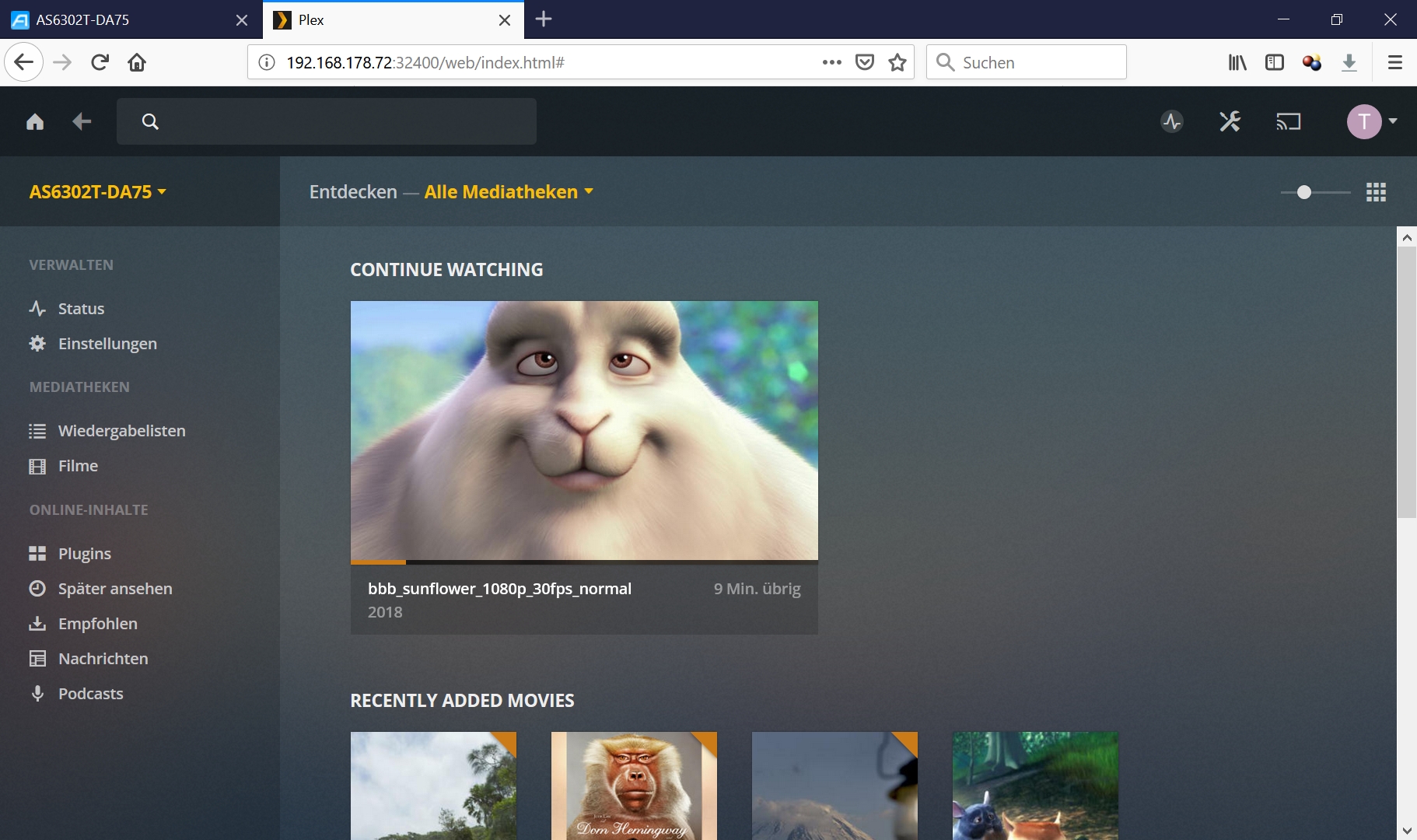1417x840 pixels.
Task: Open Später ansehen in the sidebar
Action: pyautogui.click(x=115, y=589)
